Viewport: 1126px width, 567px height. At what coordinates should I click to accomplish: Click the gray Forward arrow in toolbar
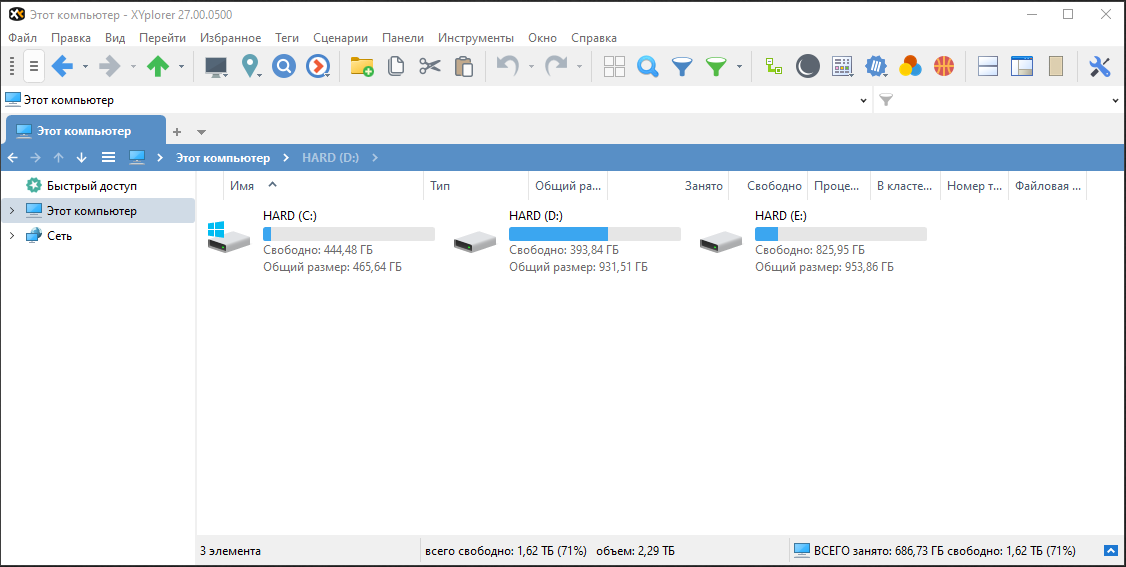pos(109,67)
